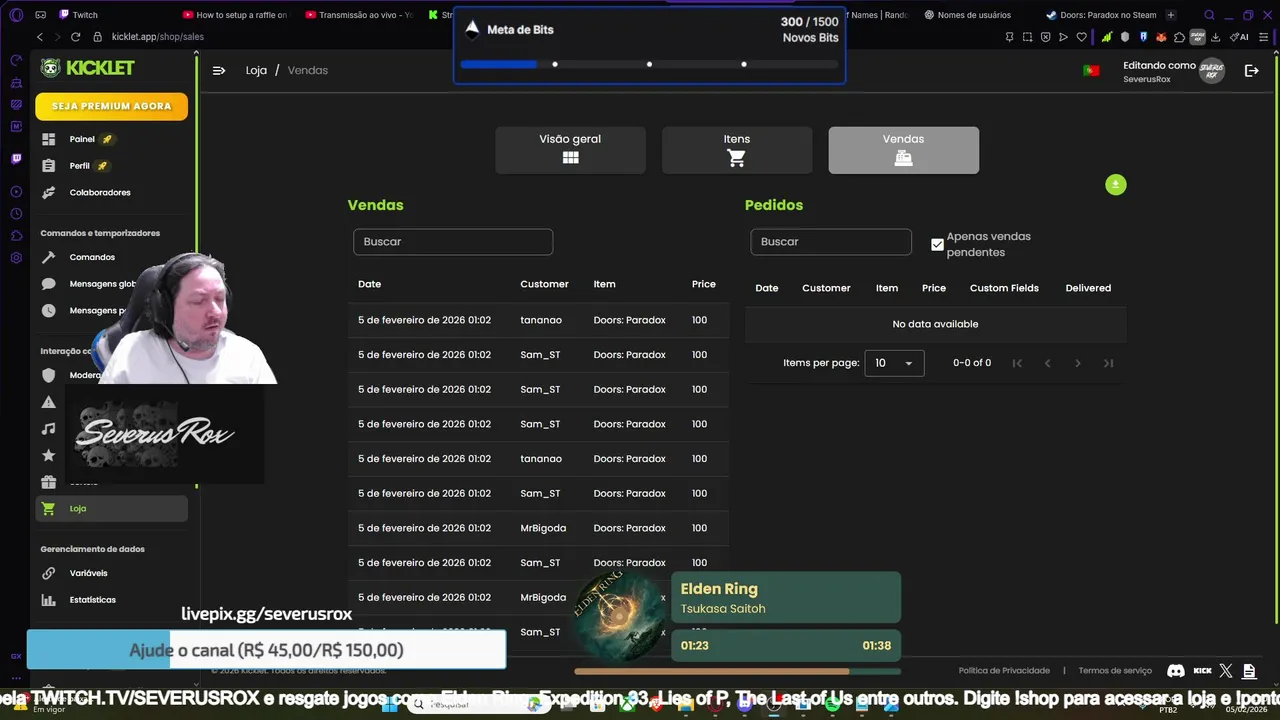Click the document icon in footer
The image size is (1280, 720).
[1250, 671]
